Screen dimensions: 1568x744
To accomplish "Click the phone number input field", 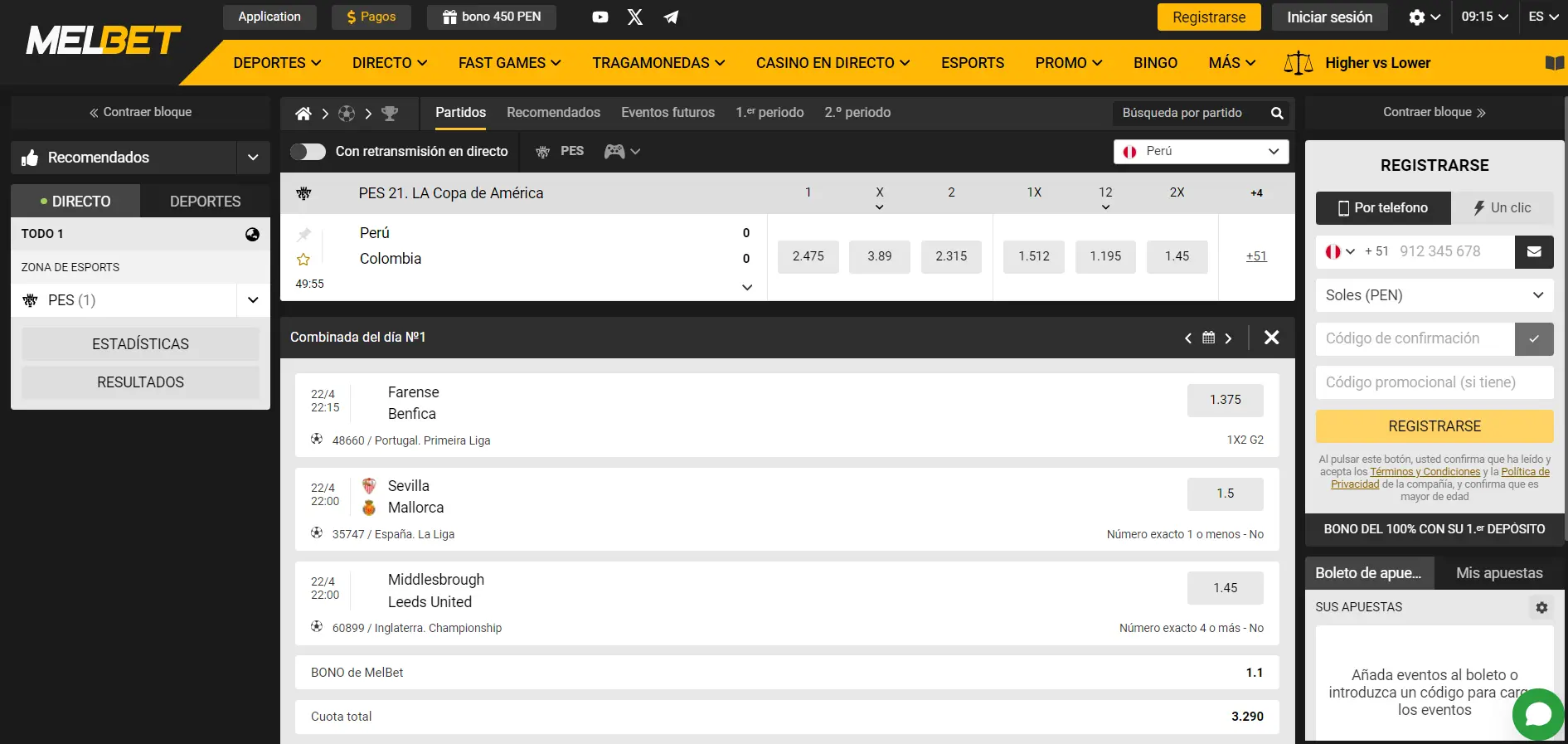I will tap(1454, 251).
